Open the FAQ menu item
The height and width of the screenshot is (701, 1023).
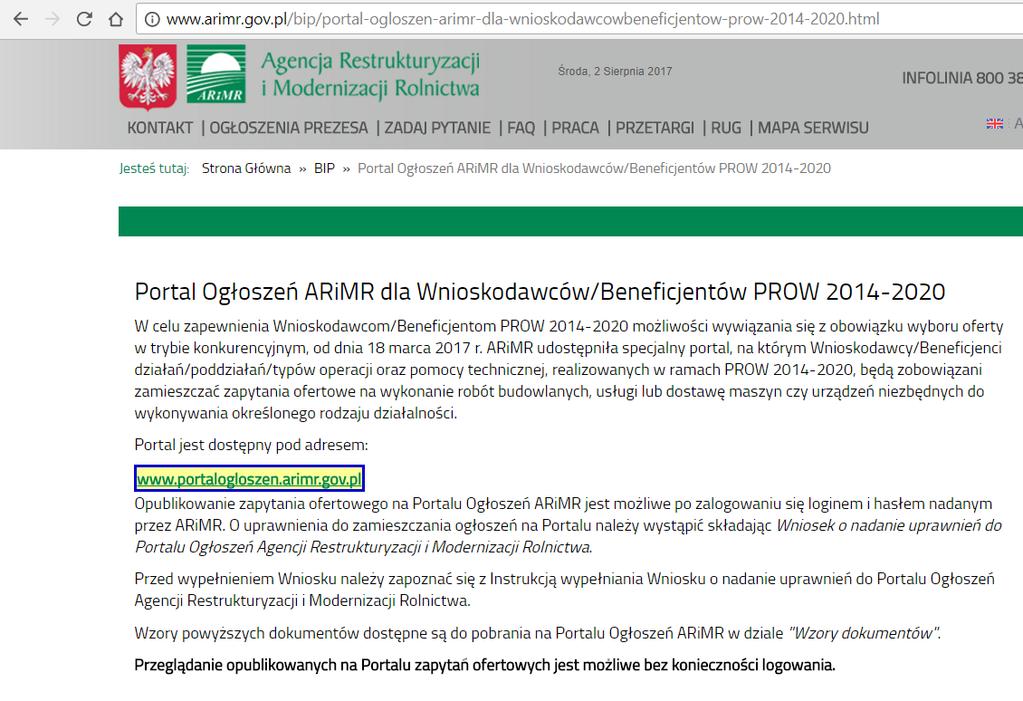(521, 128)
